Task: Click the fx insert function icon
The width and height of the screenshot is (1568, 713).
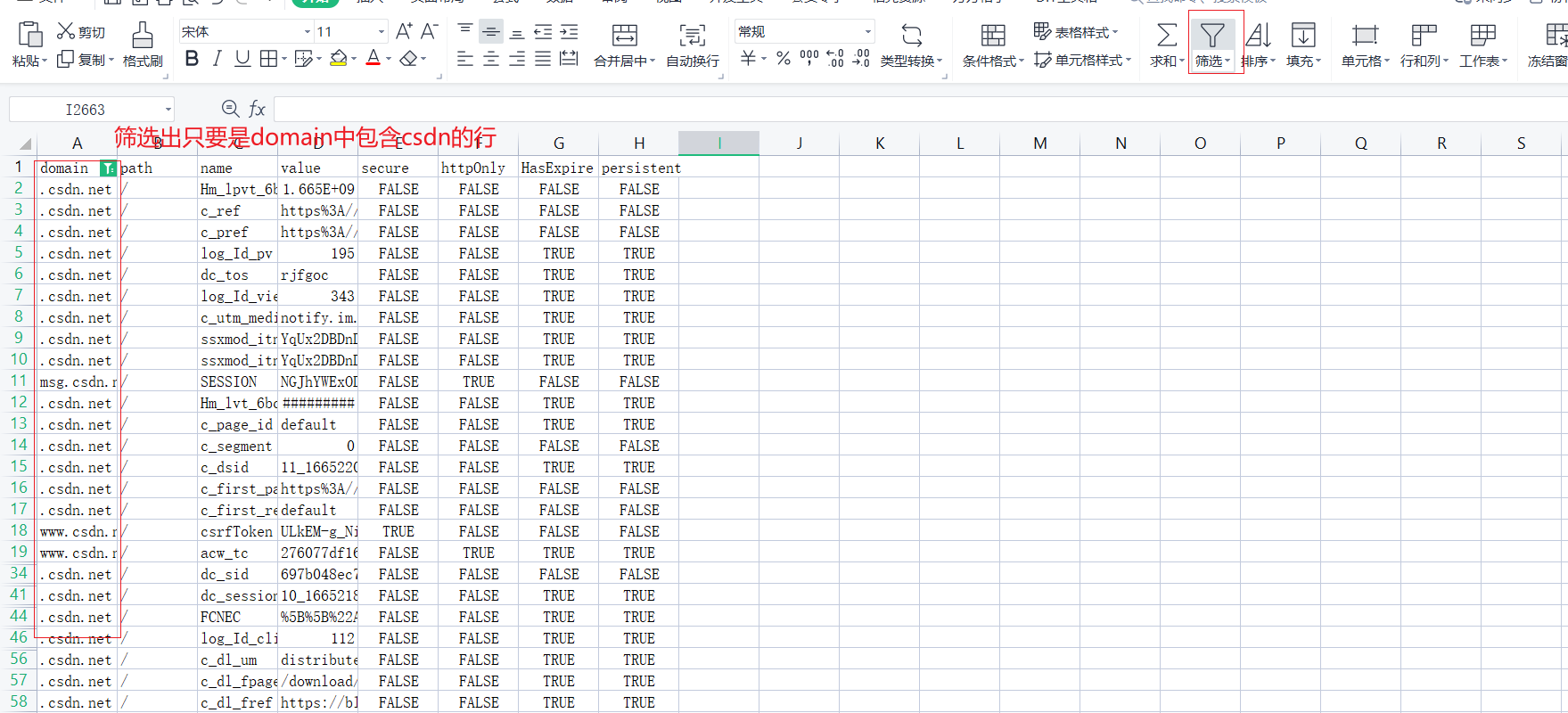Action: pos(257,109)
